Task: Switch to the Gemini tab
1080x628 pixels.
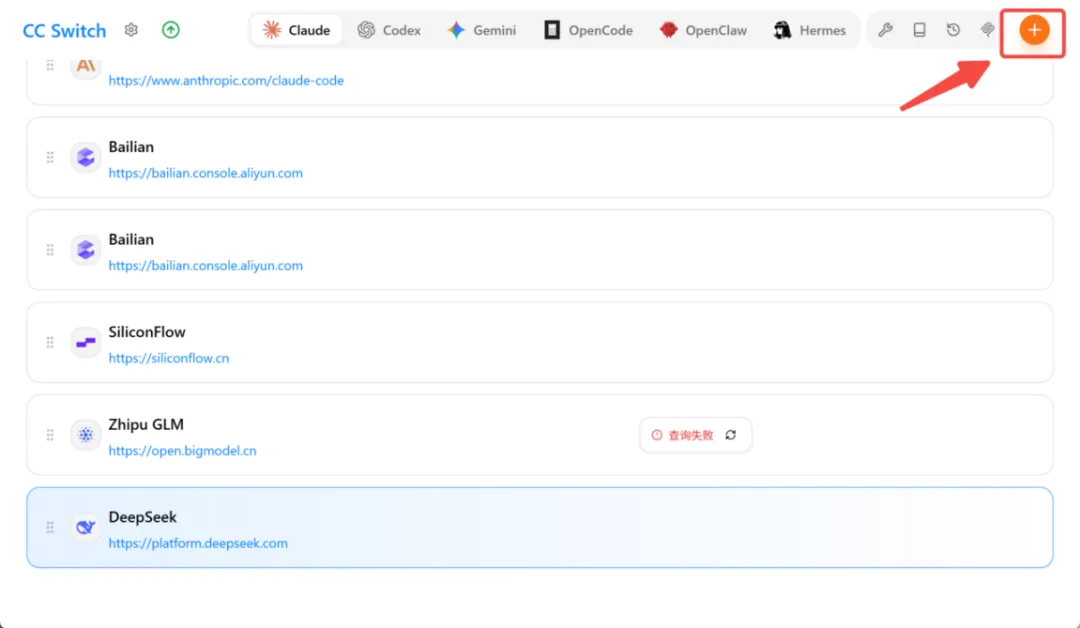Action: (481, 30)
